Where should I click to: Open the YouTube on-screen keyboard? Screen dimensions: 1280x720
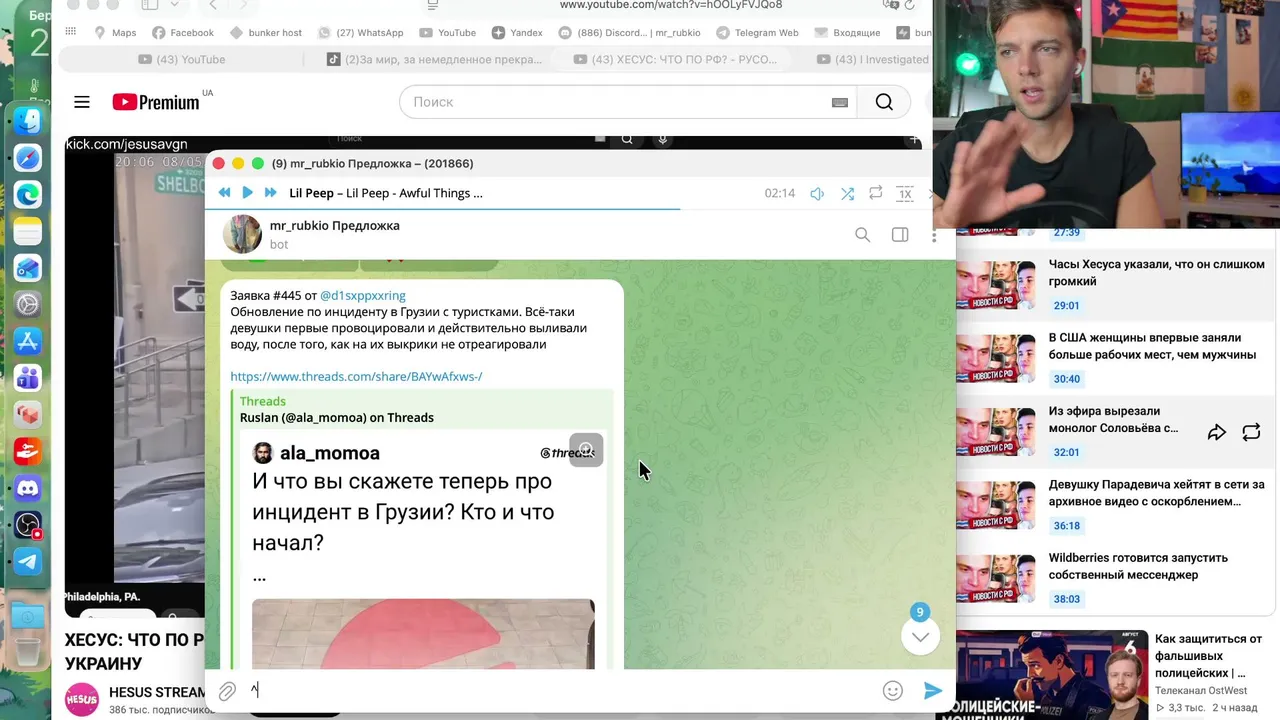click(840, 102)
